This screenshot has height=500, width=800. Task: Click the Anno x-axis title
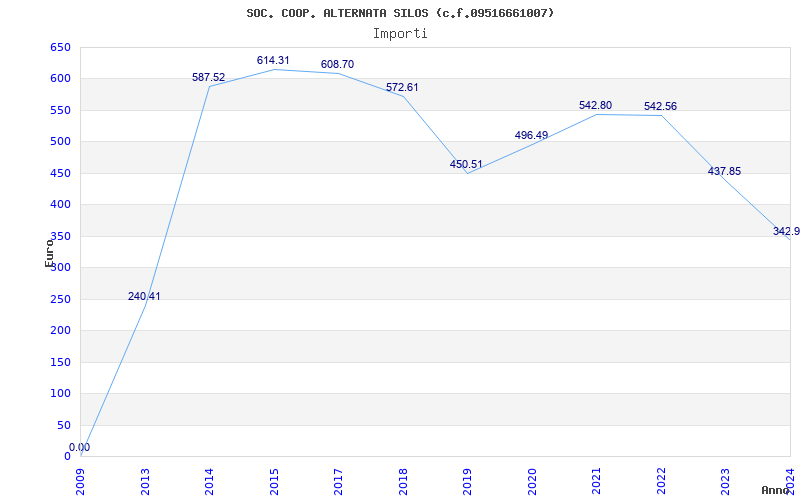coord(776,490)
